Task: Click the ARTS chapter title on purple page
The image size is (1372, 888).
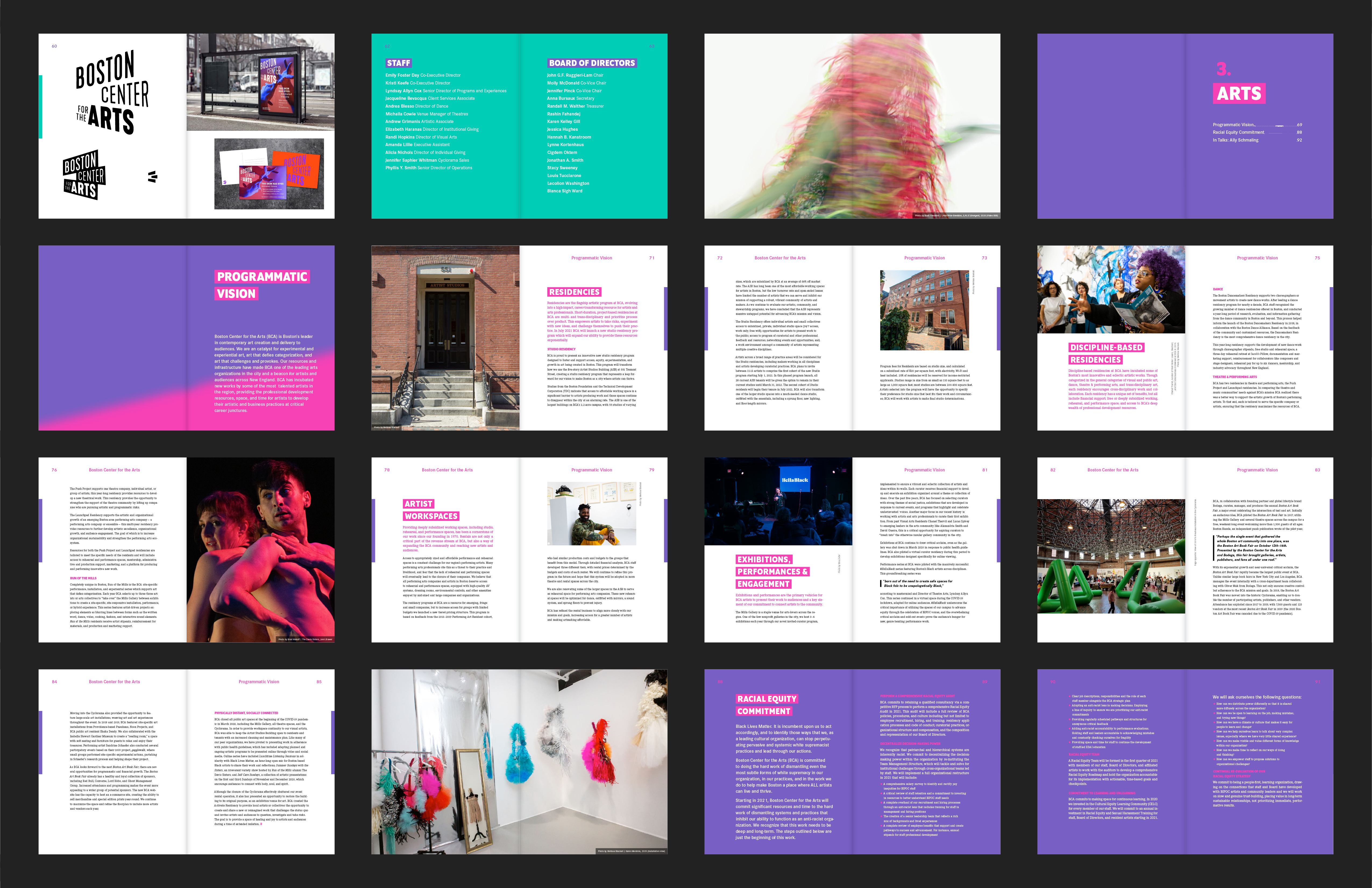Action: click(x=1239, y=93)
